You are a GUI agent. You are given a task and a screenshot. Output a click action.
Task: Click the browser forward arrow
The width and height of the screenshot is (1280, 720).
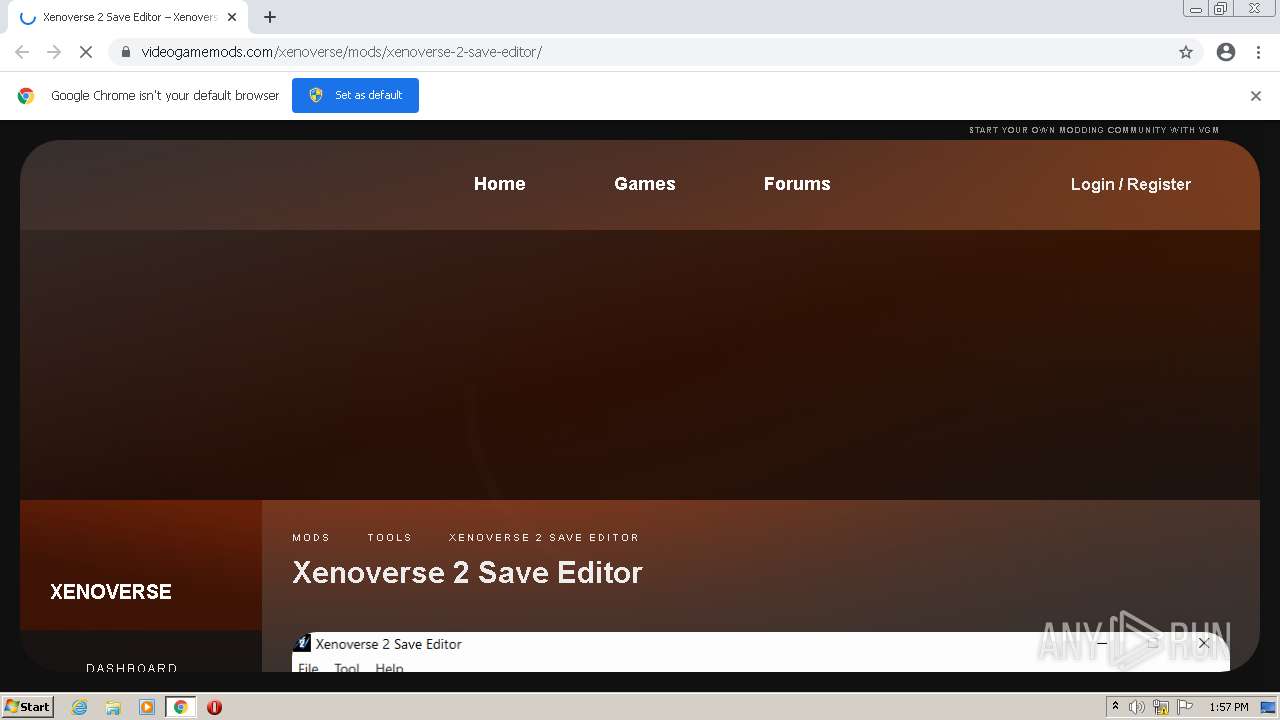[54, 52]
